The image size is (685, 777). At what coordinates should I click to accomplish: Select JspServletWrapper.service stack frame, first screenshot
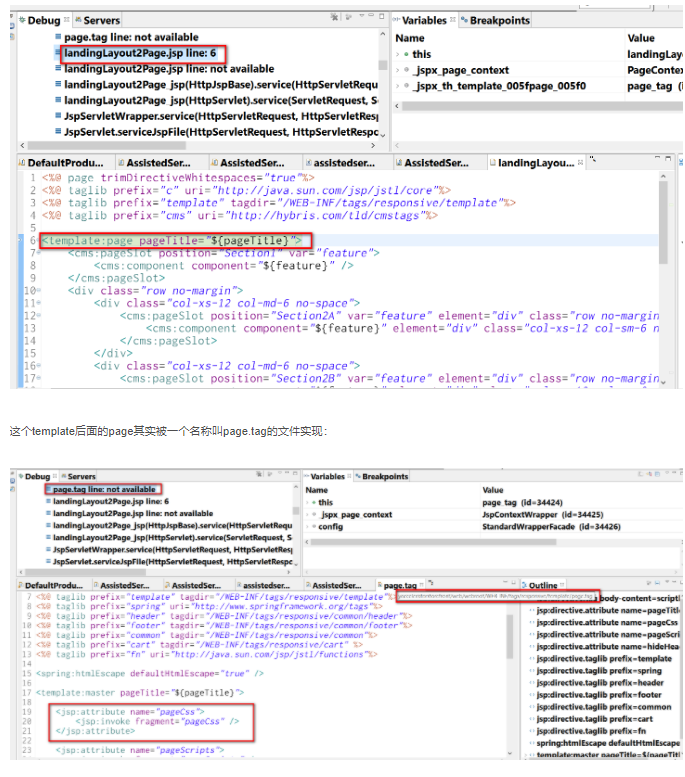point(217,116)
